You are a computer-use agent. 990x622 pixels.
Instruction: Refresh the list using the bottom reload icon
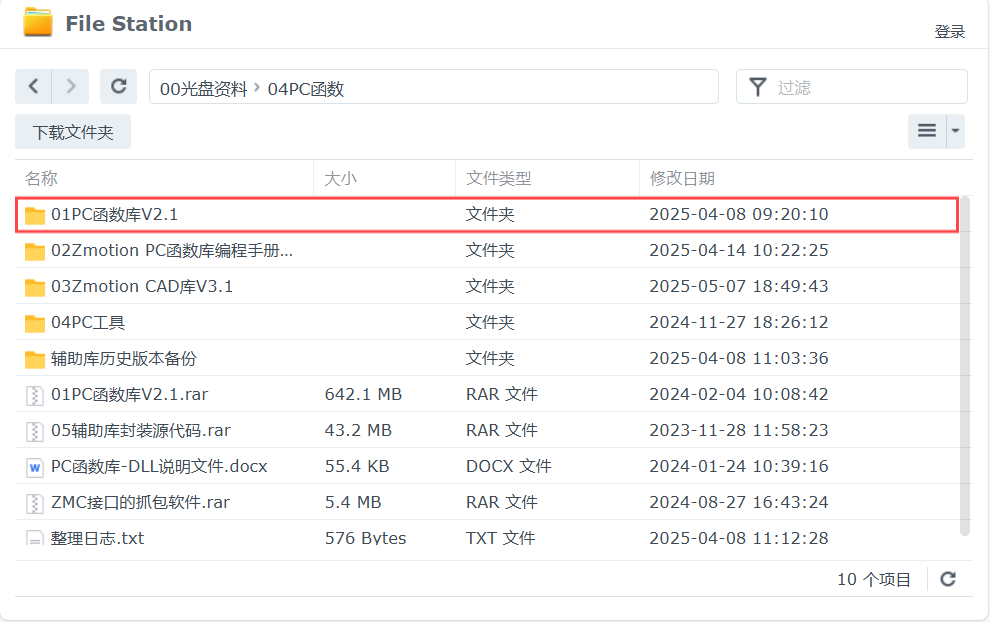point(948,579)
